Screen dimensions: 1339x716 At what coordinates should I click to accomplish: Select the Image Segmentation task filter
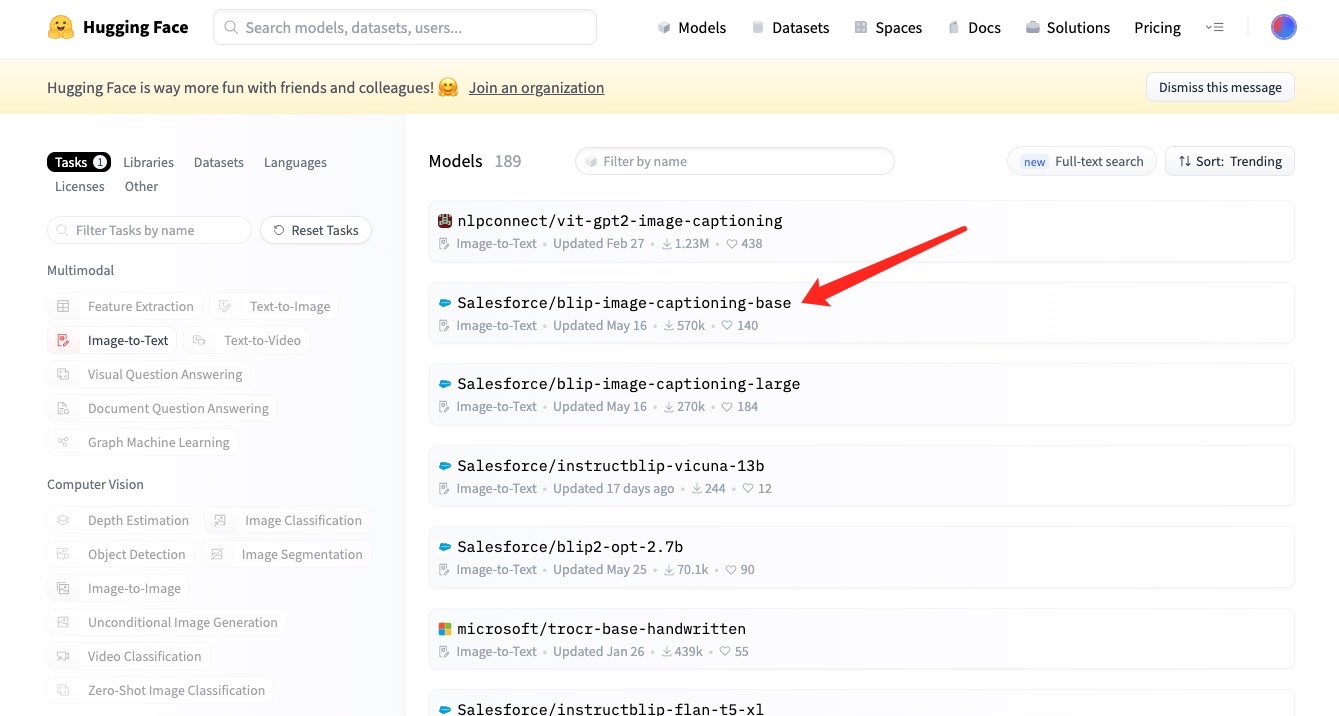click(x=286, y=554)
